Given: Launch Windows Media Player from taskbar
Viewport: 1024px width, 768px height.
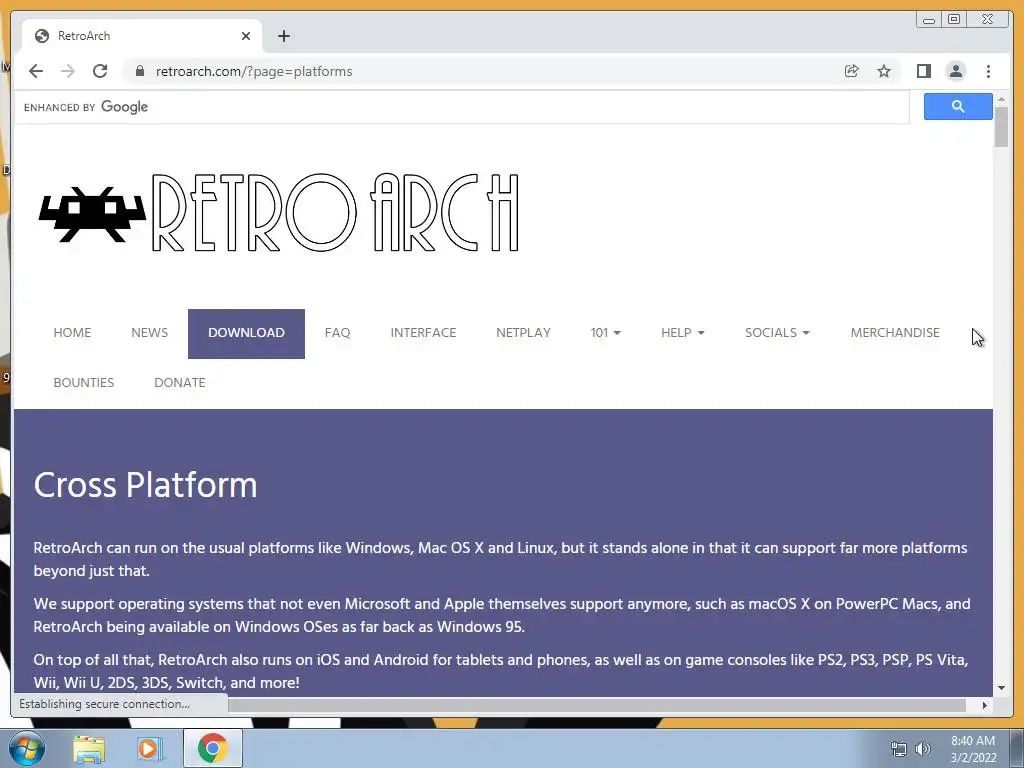Looking at the screenshot, I should [x=149, y=749].
